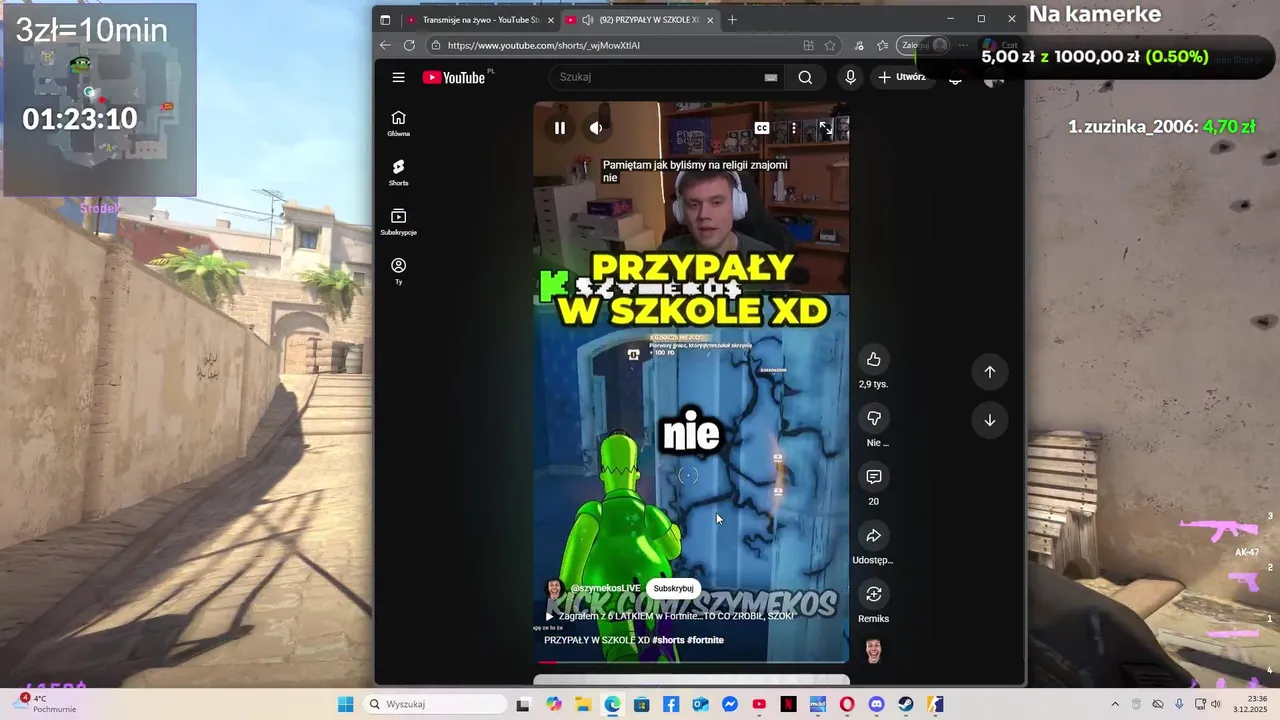Image resolution: width=1280 pixels, height=720 pixels.
Task: Enter fullscreen on the Short
Action: (x=826, y=128)
